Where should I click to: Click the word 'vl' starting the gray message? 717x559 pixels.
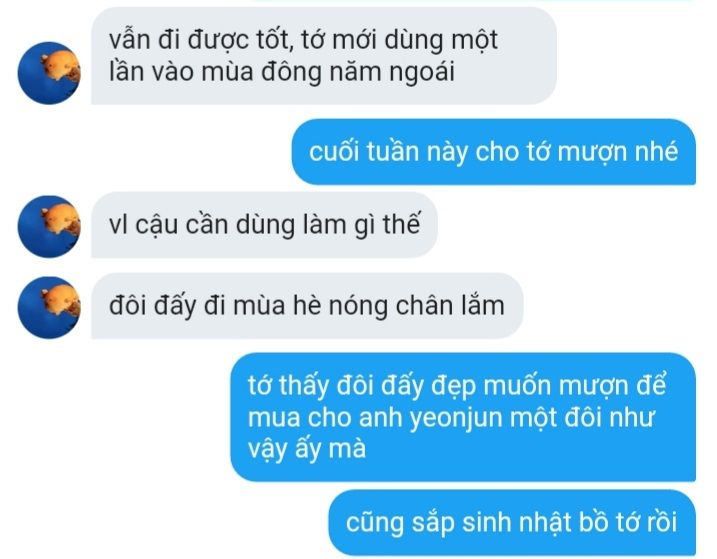[118, 225]
